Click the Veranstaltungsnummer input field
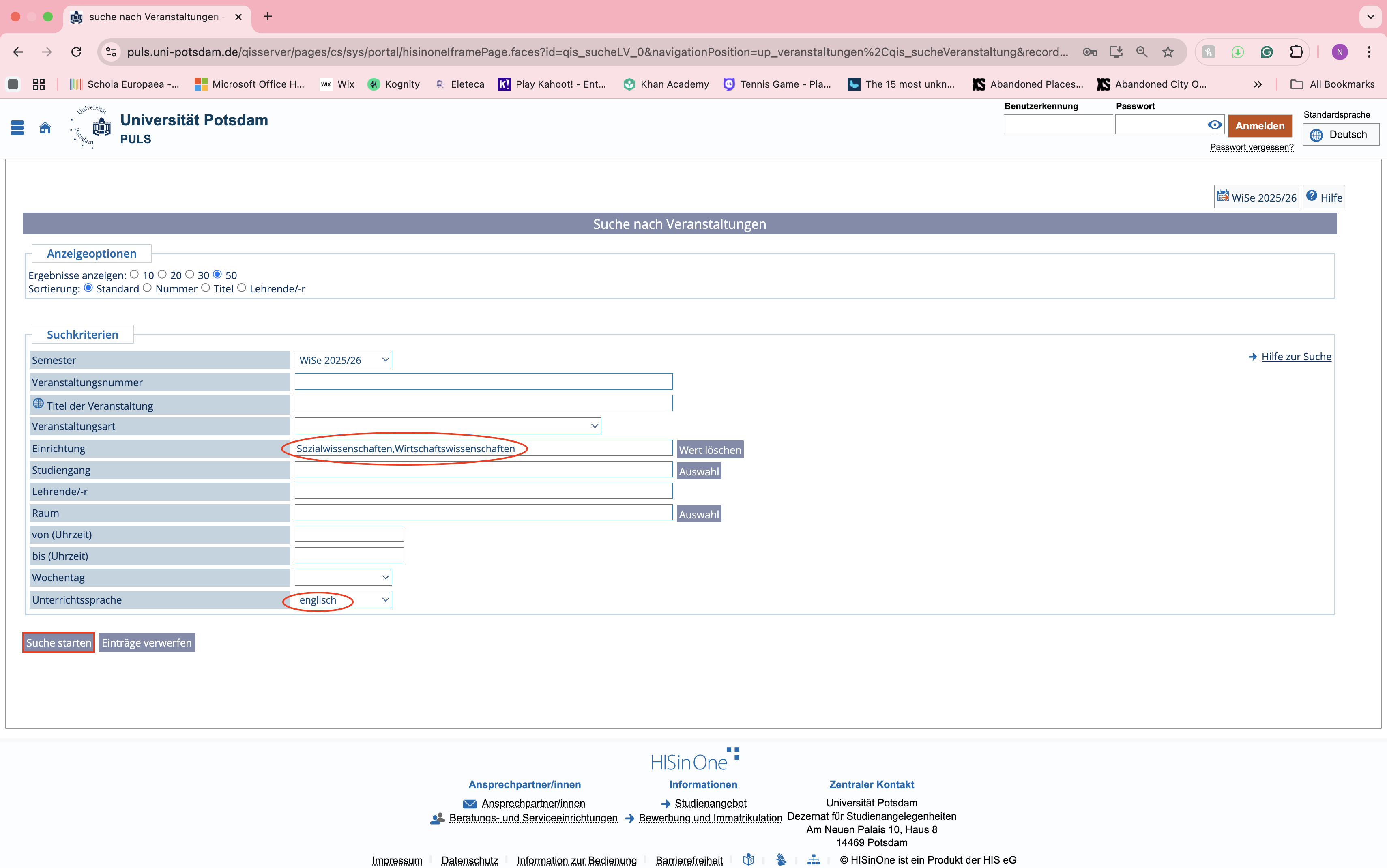Image resolution: width=1387 pixels, height=868 pixels. (x=483, y=382)
